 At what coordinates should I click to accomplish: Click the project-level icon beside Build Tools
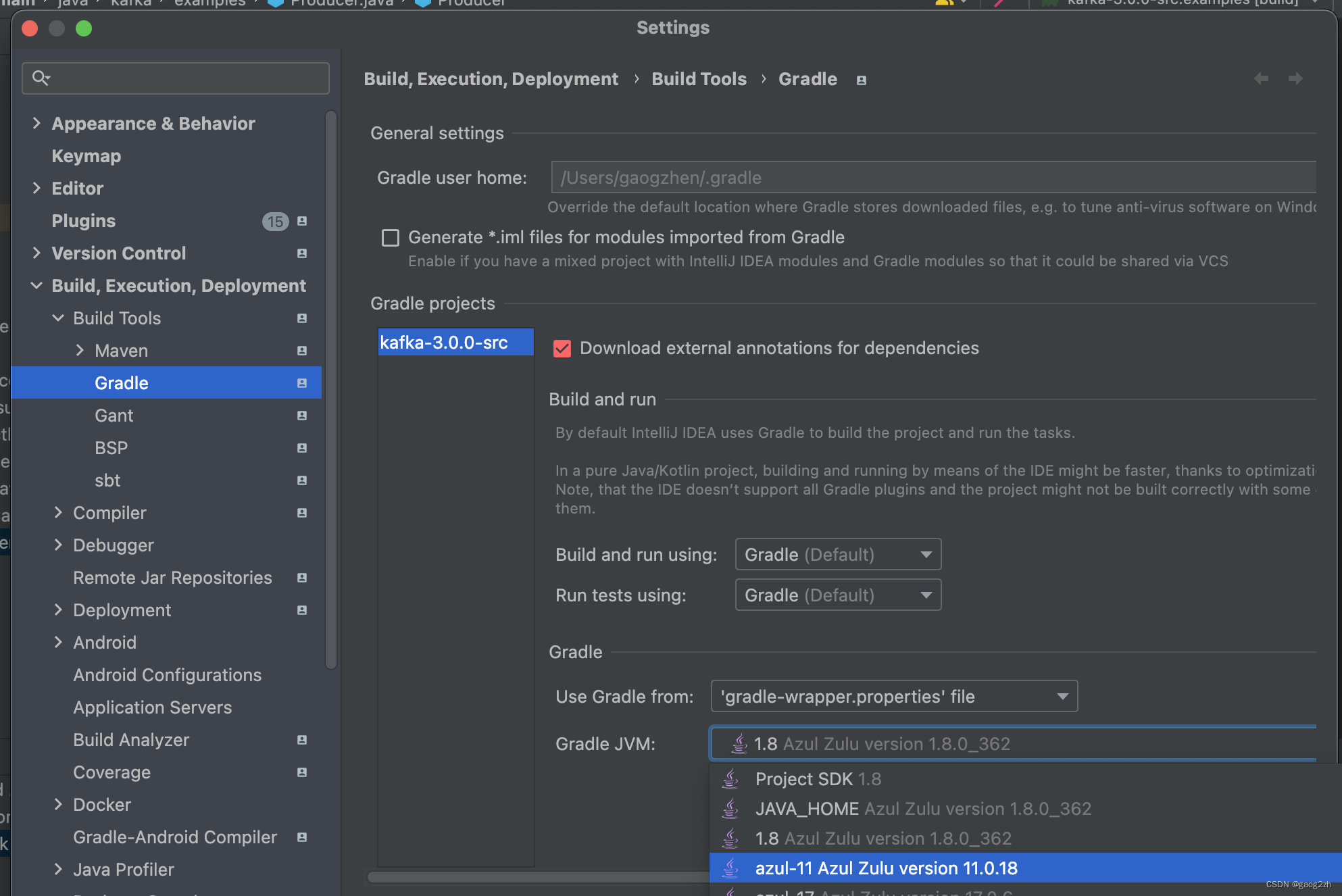pos(302,318)
